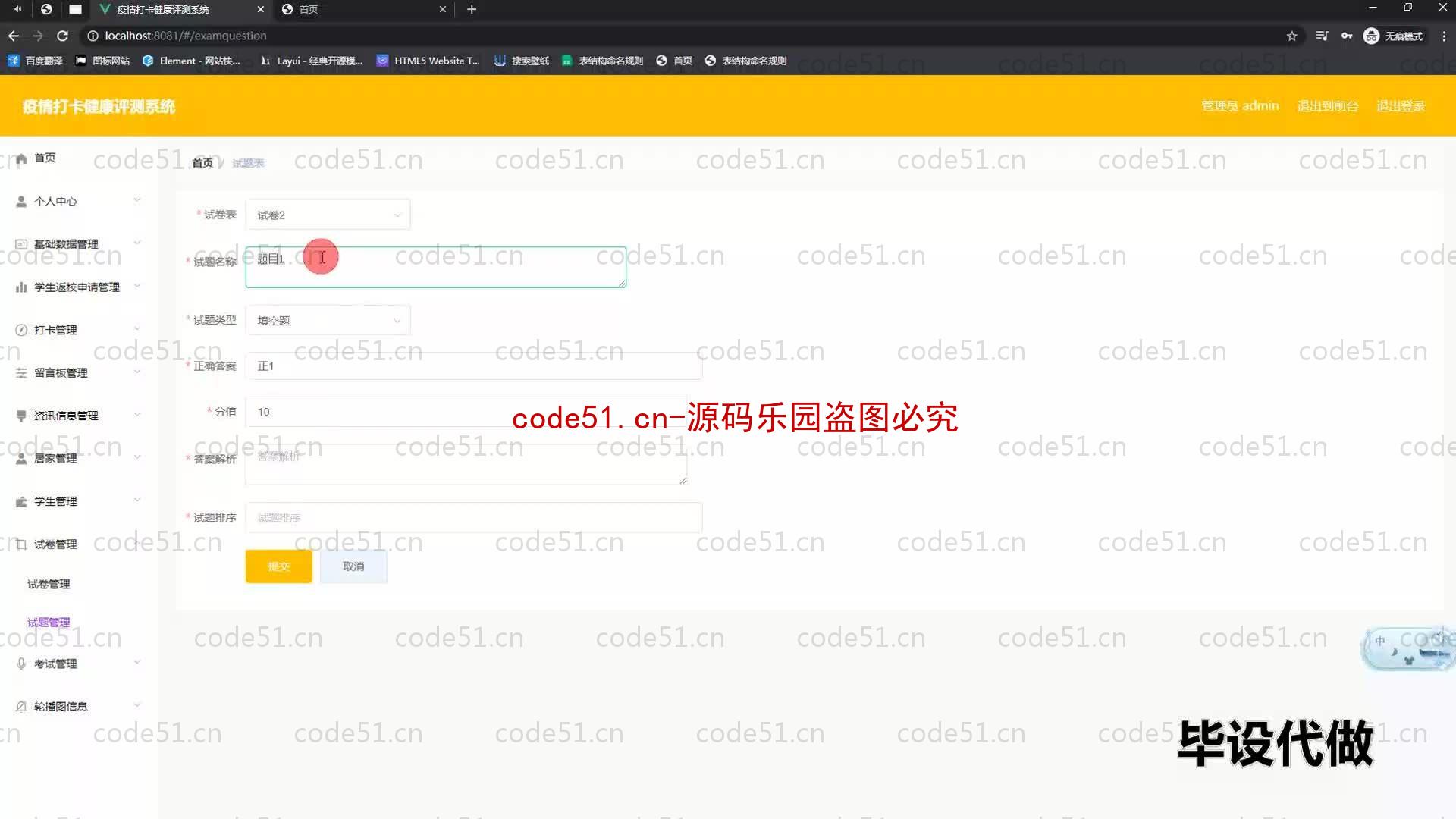
Task: Click the 正确答案 input field
Action: pos(475,365)
